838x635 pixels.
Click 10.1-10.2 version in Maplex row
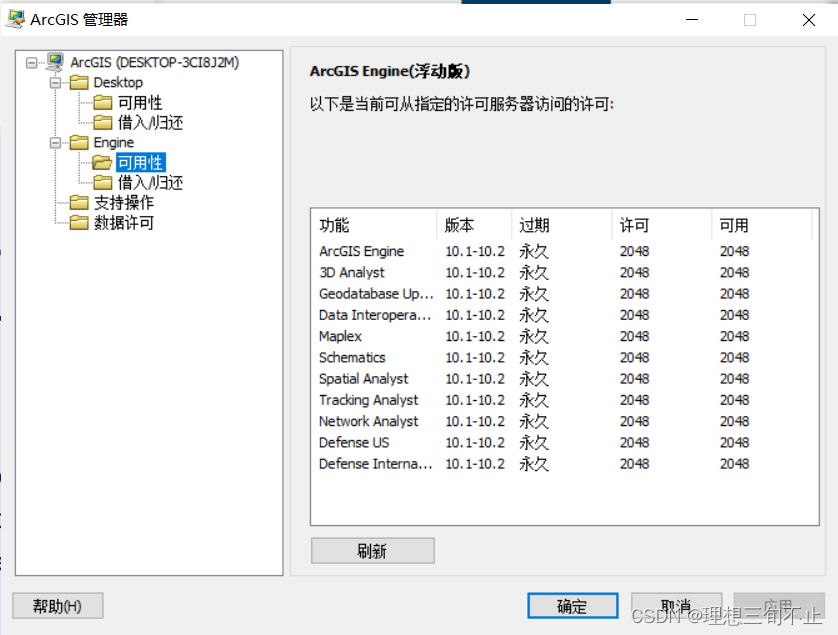[x=475, y=336]
